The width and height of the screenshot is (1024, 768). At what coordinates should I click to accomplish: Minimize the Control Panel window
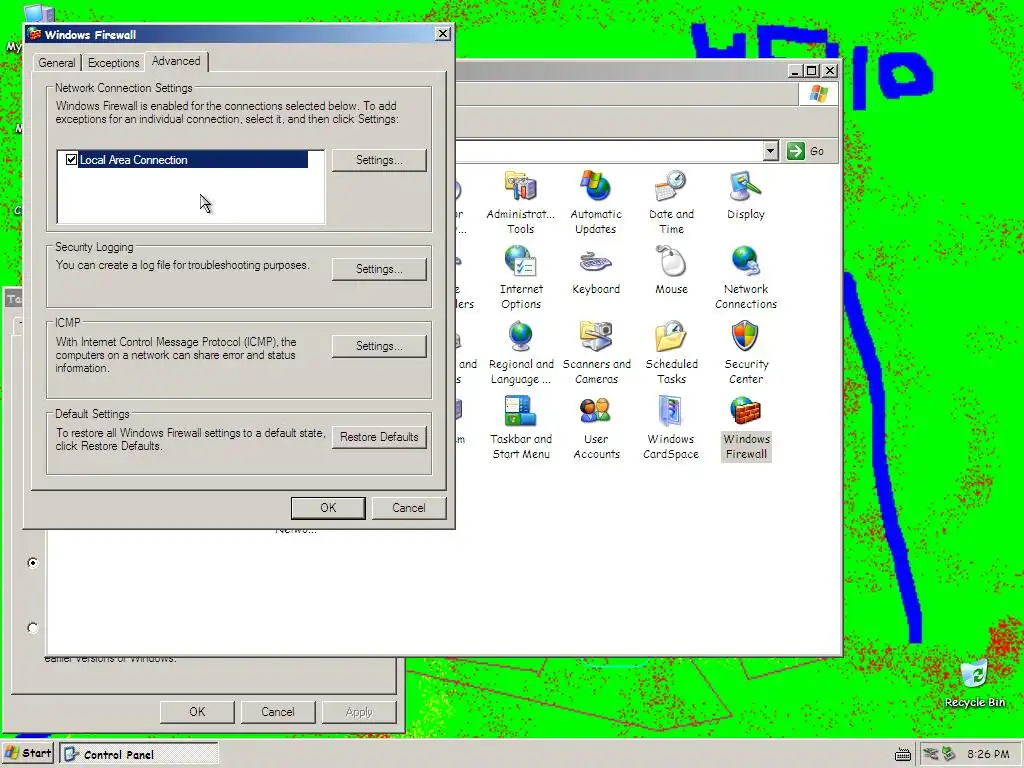[x=795, y=71]
